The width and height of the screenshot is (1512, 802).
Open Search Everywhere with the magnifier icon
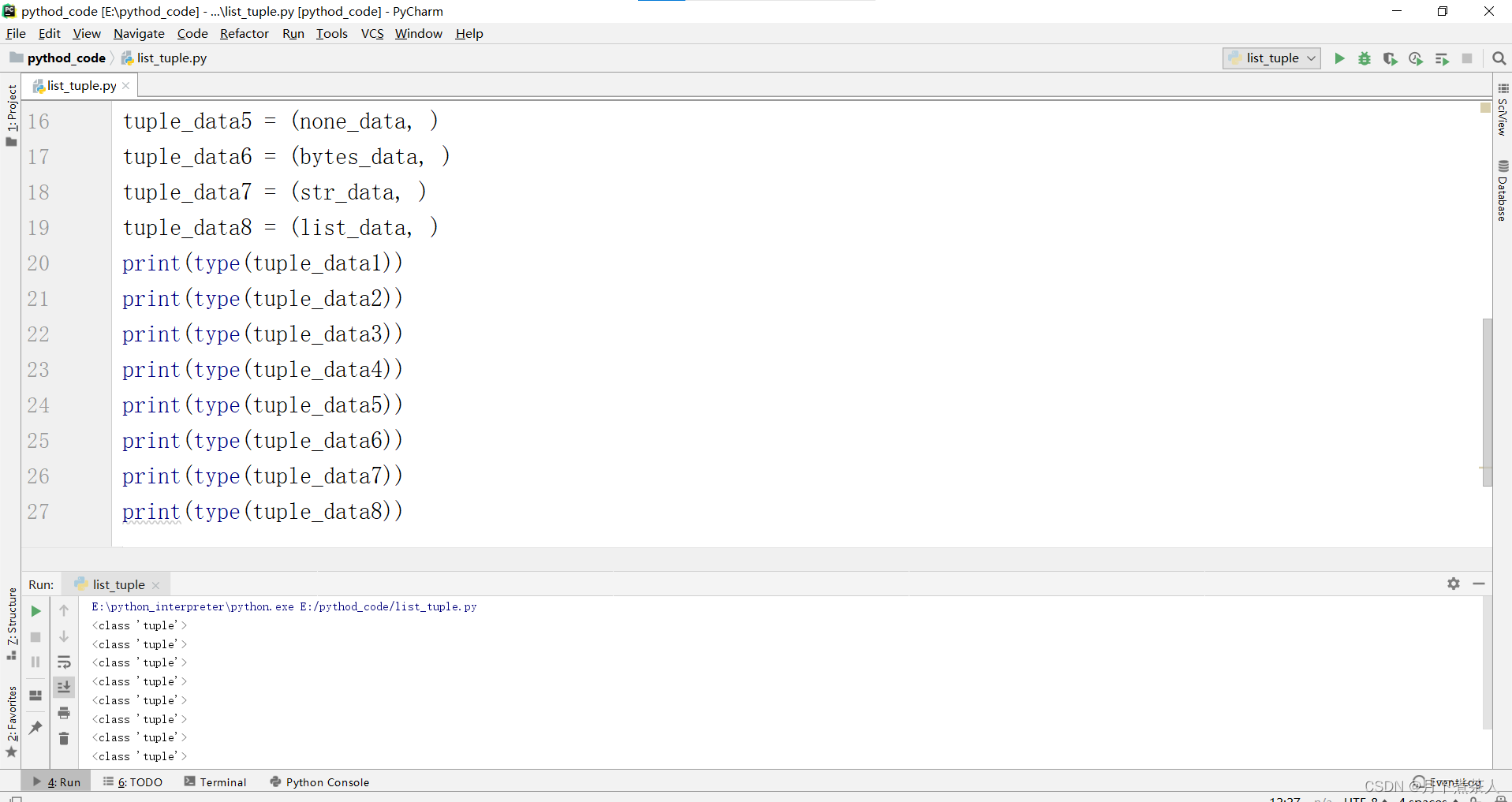point(1498,58)
